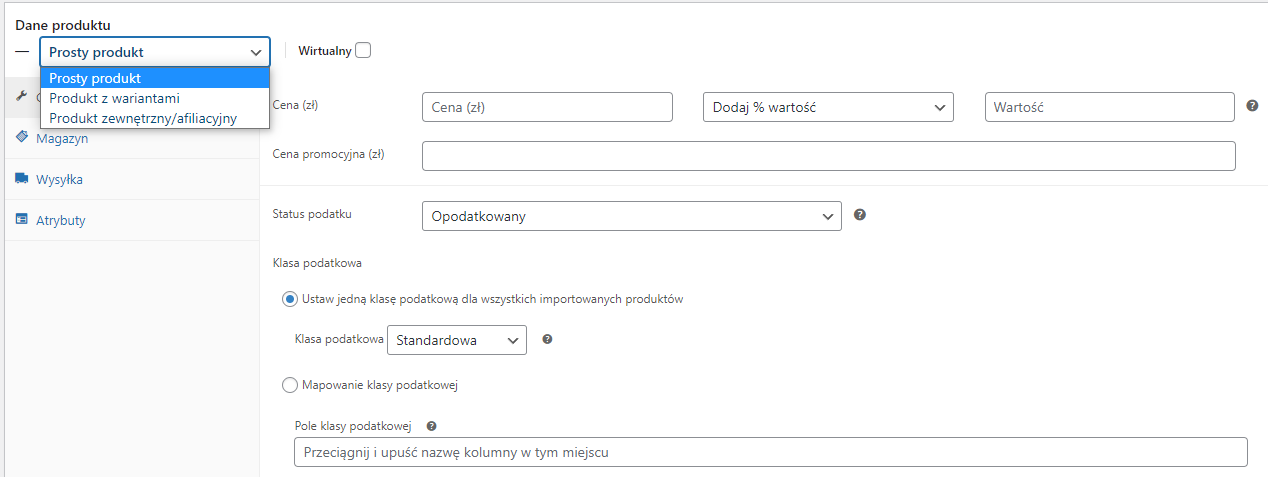The image size is (1268, 477).
Task: Select Ustaw jedną klasę podatkową radio button
Action: click(290, 298)
